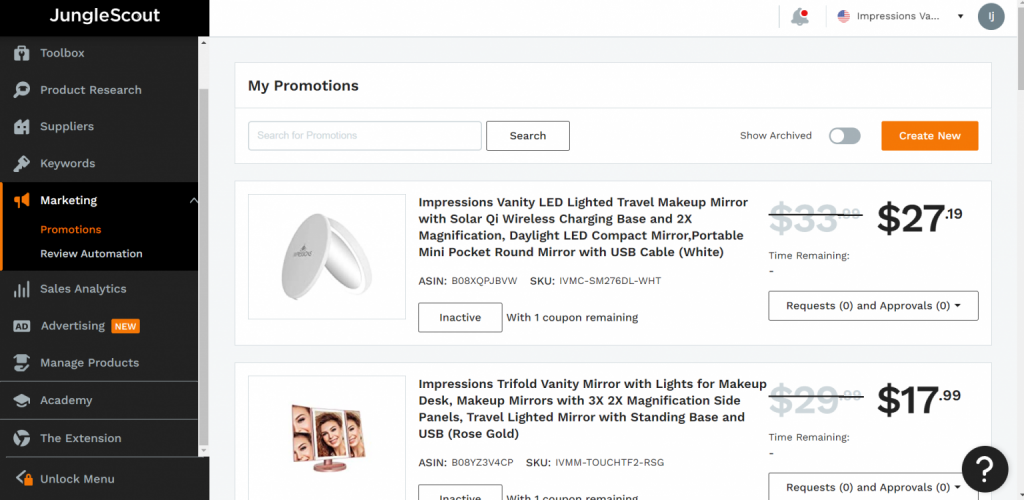Click the Toolbox sidebar icon
Screen dimensions: 1024x500
21,53
